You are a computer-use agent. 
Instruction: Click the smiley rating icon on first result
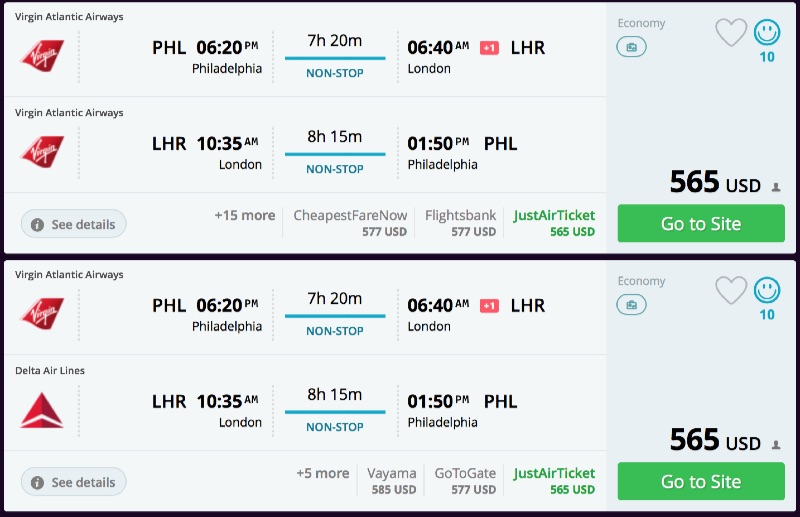click(x=767, y=33)
